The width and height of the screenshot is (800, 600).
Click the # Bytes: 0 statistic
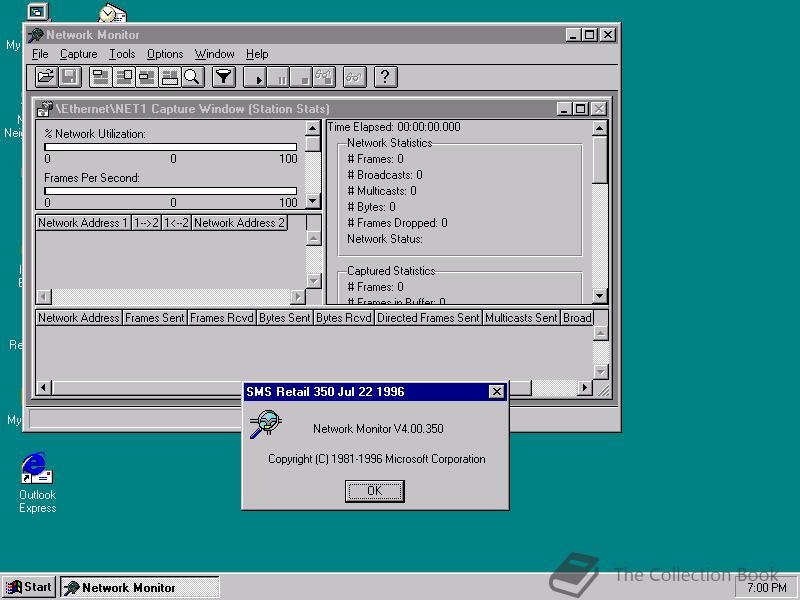pos(371,207)
